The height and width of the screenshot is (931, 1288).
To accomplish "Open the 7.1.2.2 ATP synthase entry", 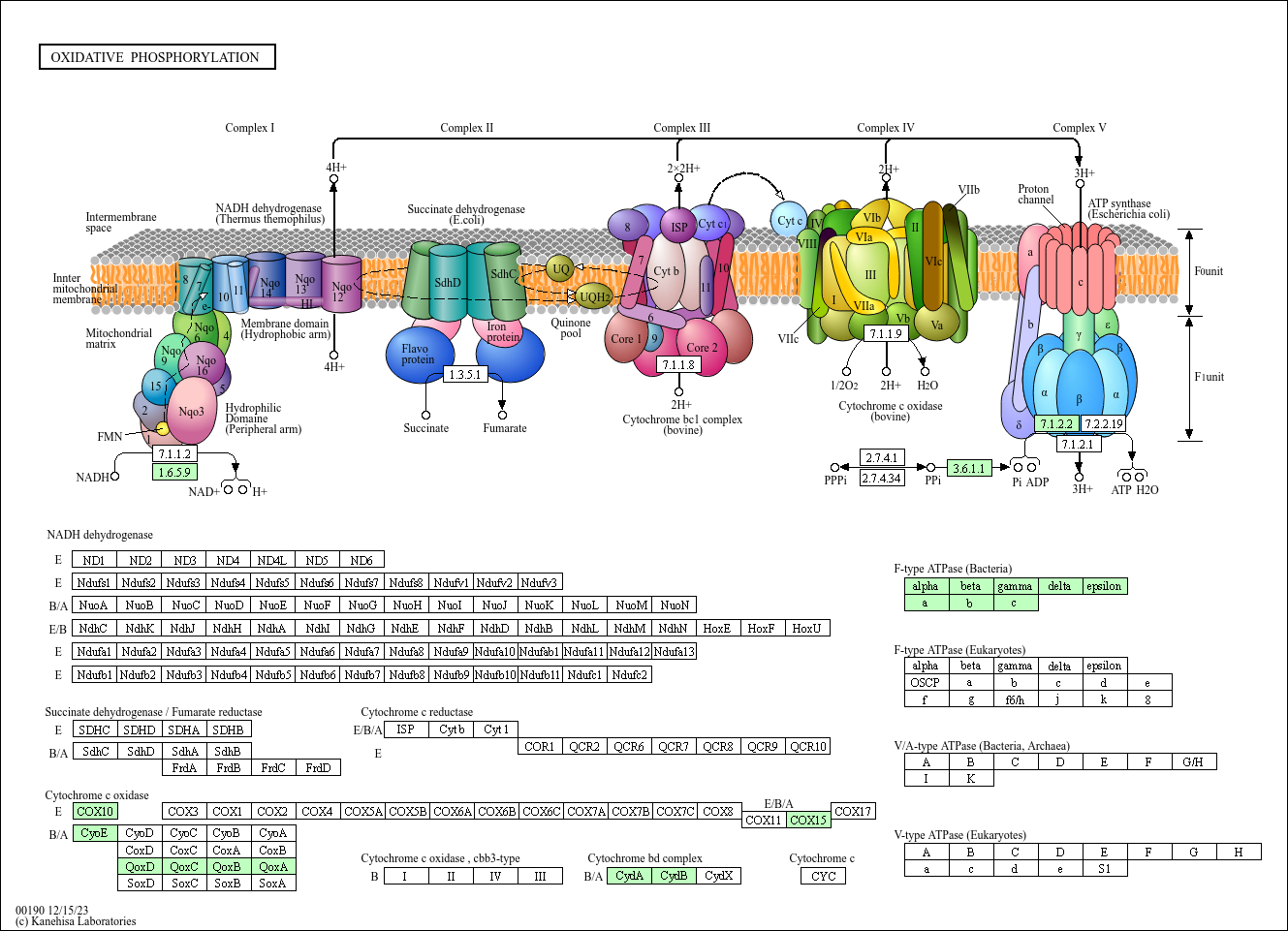I will [x=1057, y=423].
